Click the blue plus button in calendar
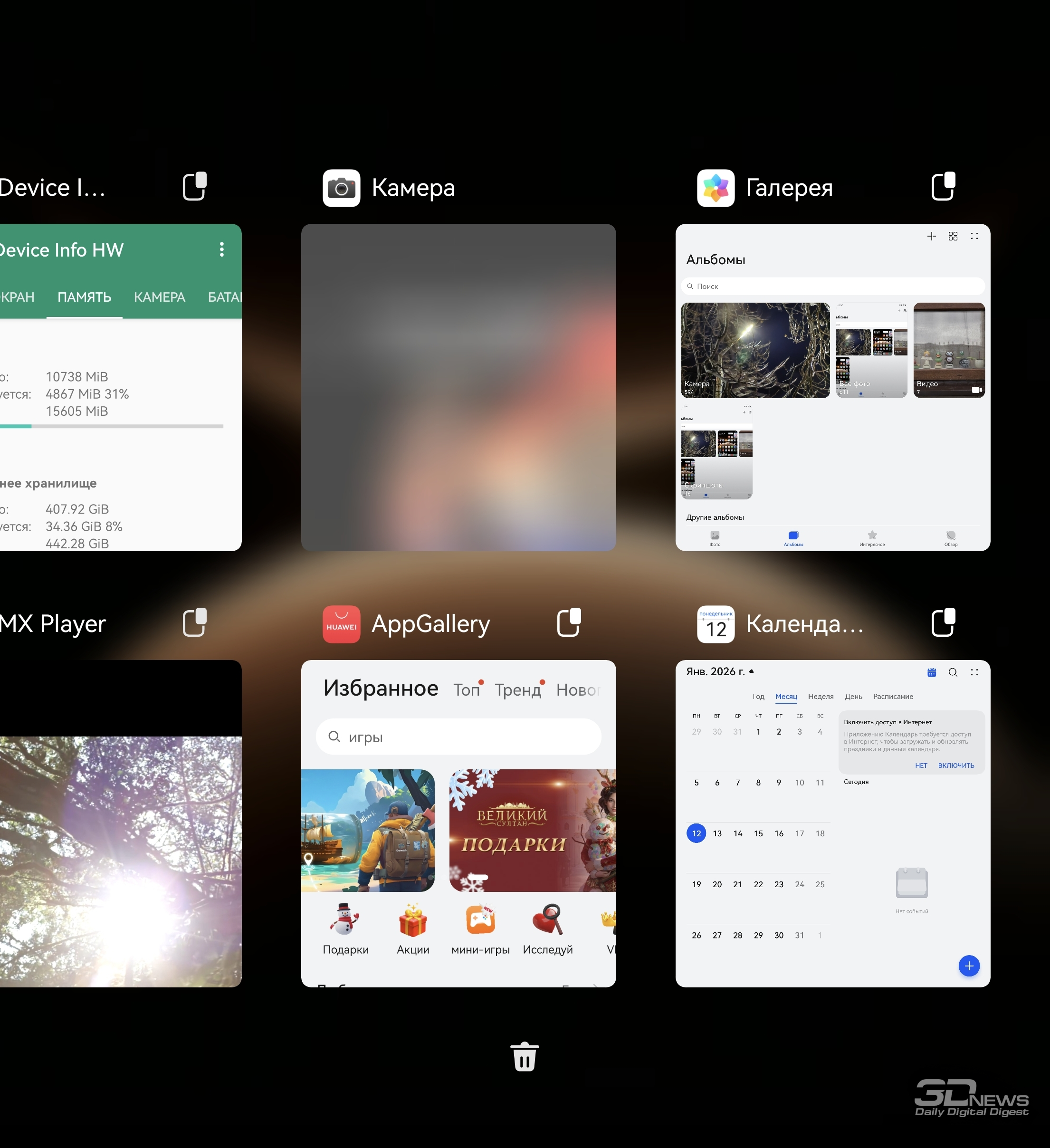 (x=969, y=966)
